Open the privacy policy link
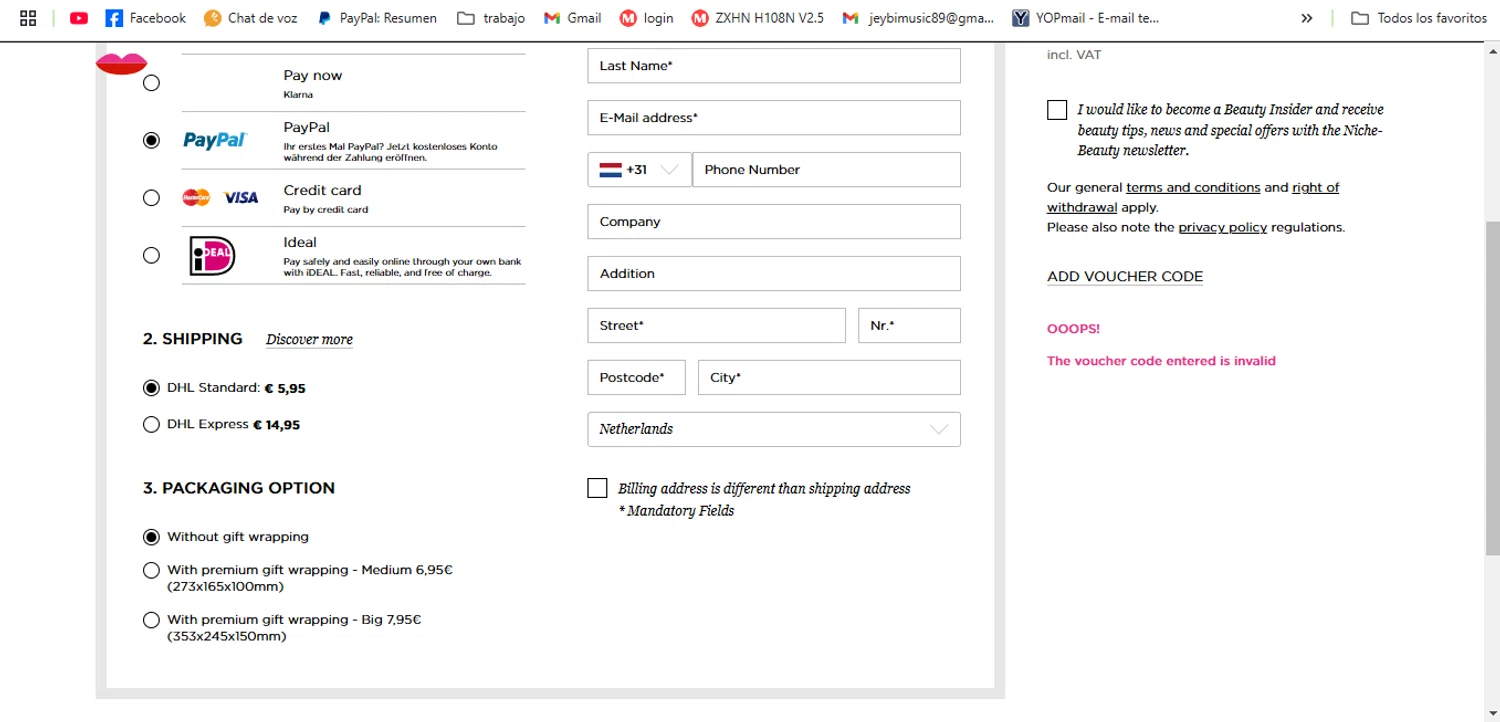The height and width of the screenshot is (722, 1500). point(1222,227)
